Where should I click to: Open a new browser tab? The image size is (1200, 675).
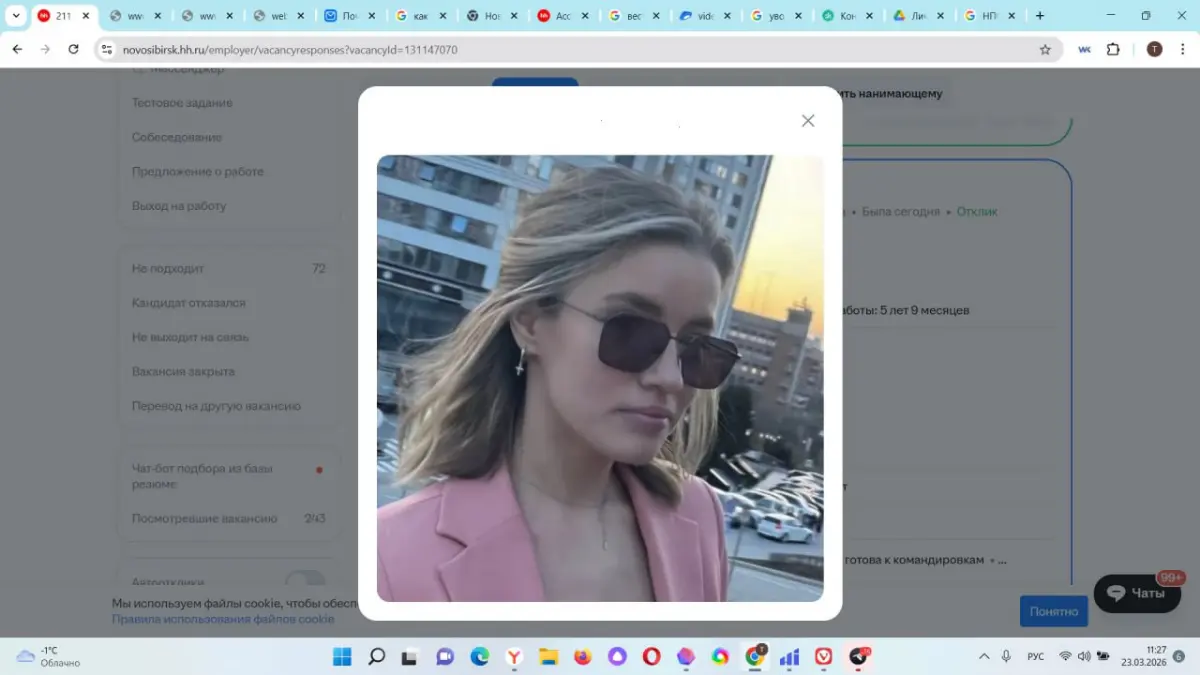click(x=1040, y=16)
